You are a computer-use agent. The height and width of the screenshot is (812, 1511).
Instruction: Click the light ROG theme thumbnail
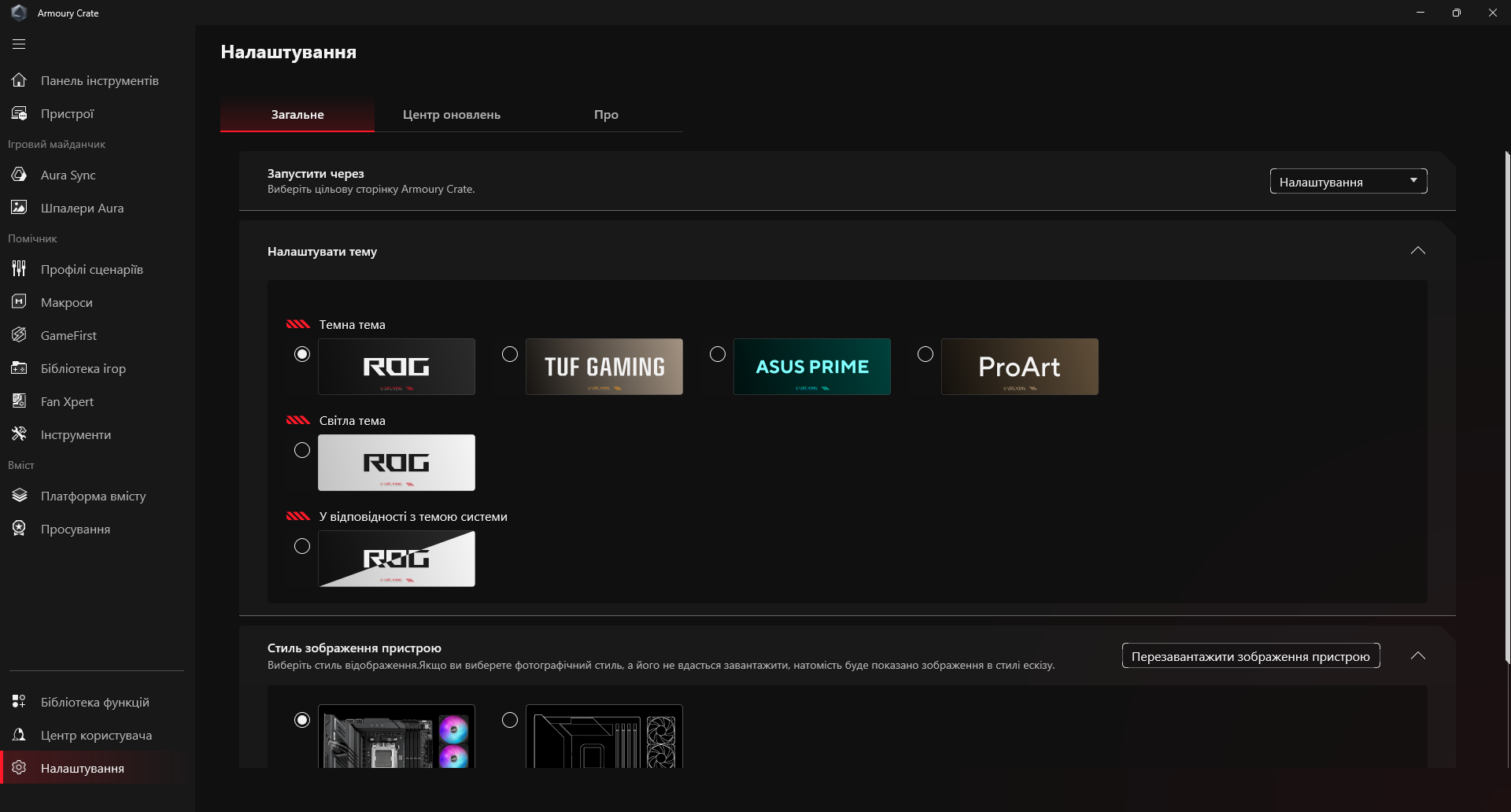pyautogui.click(x=397, y=463)
